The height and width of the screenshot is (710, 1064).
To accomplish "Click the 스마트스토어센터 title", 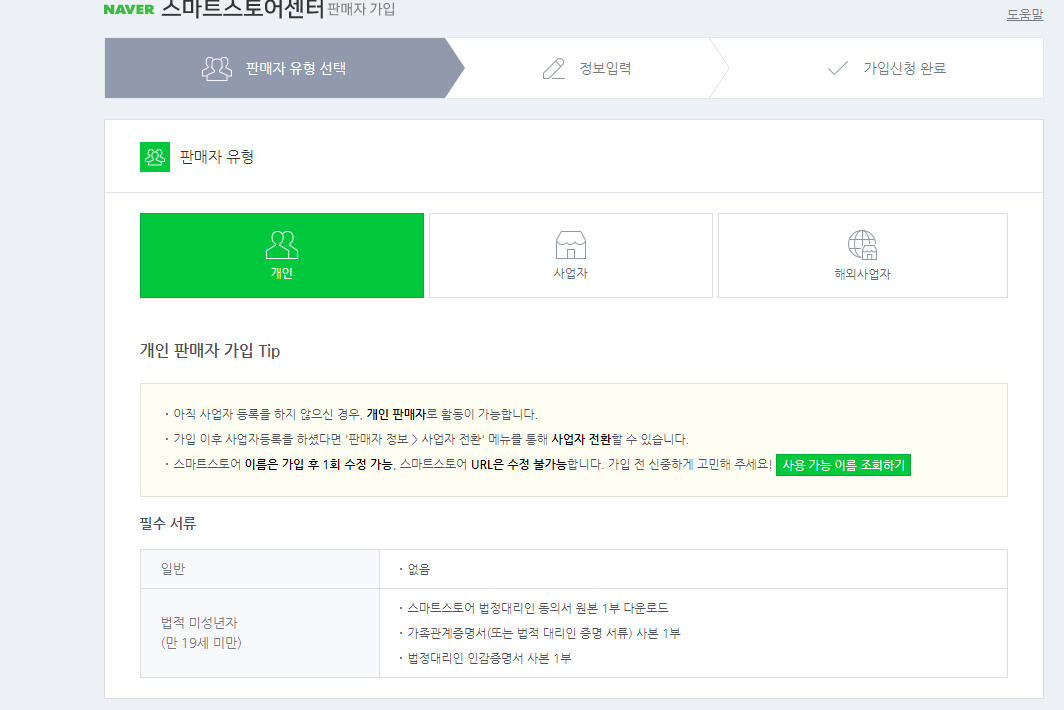I will 242,9.
